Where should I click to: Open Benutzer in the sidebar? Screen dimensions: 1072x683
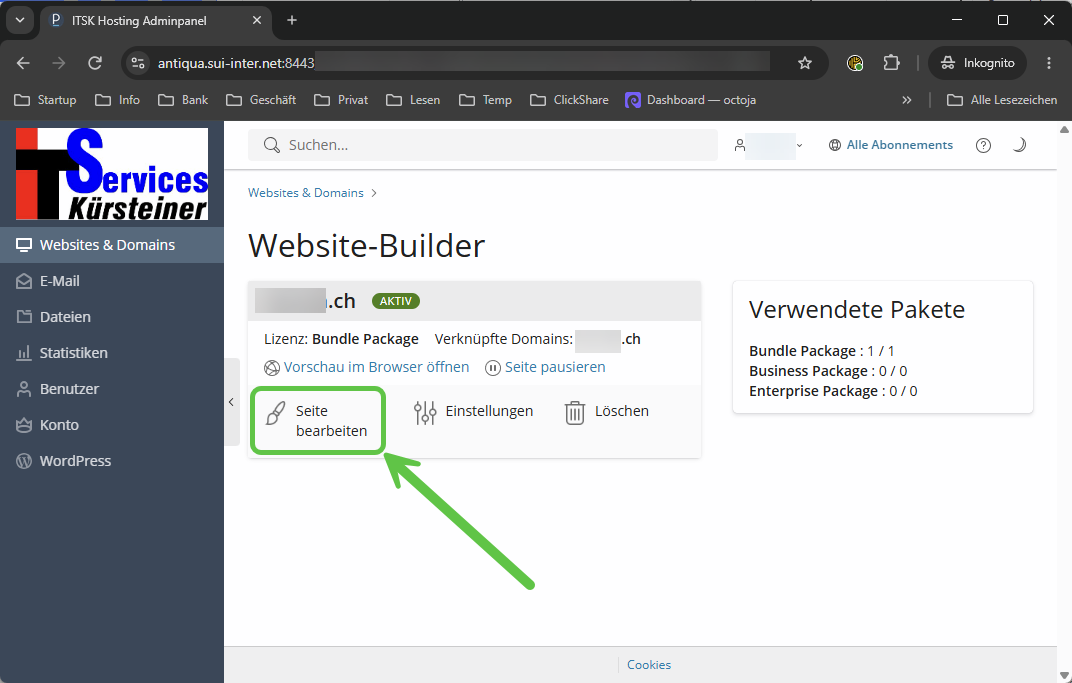[x=112, y=388]
